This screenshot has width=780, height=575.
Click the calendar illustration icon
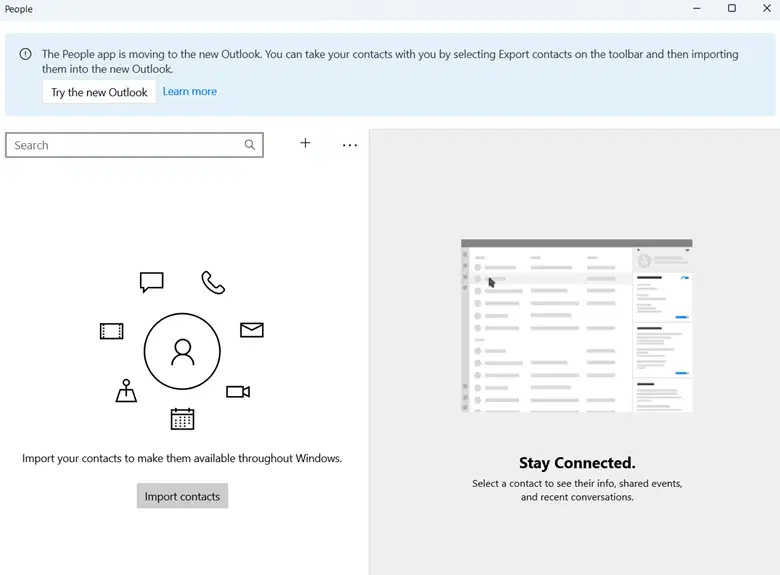(182, 419)
